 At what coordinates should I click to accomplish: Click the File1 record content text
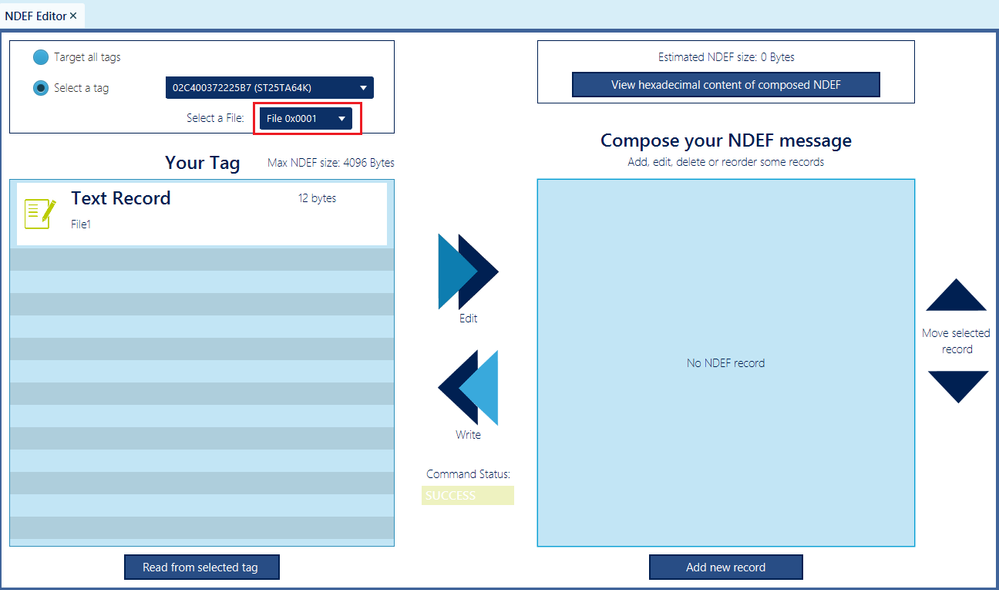tap(81, 224)
